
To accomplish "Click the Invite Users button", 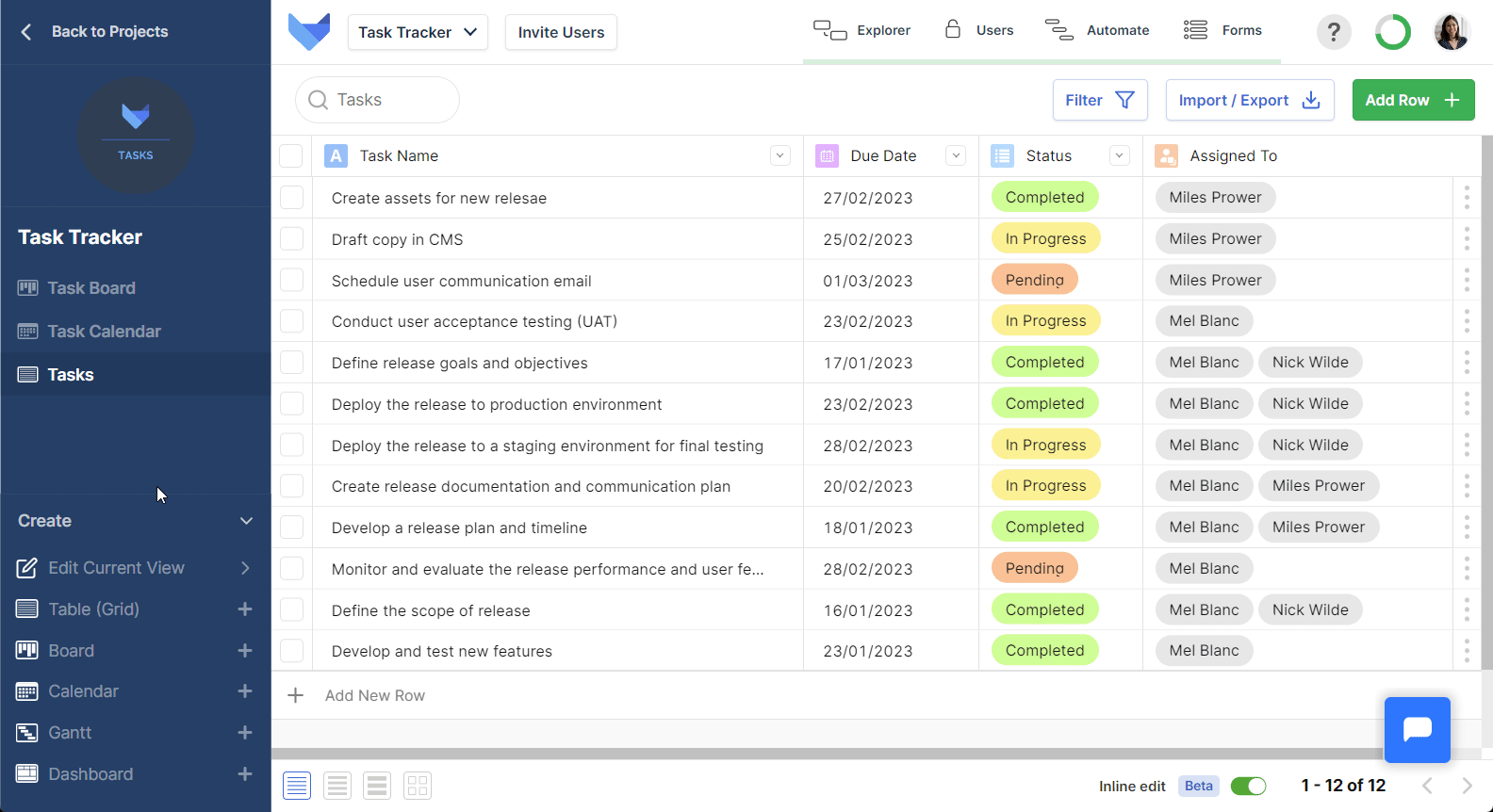I will pyautogui.click(x=561, y=32).
